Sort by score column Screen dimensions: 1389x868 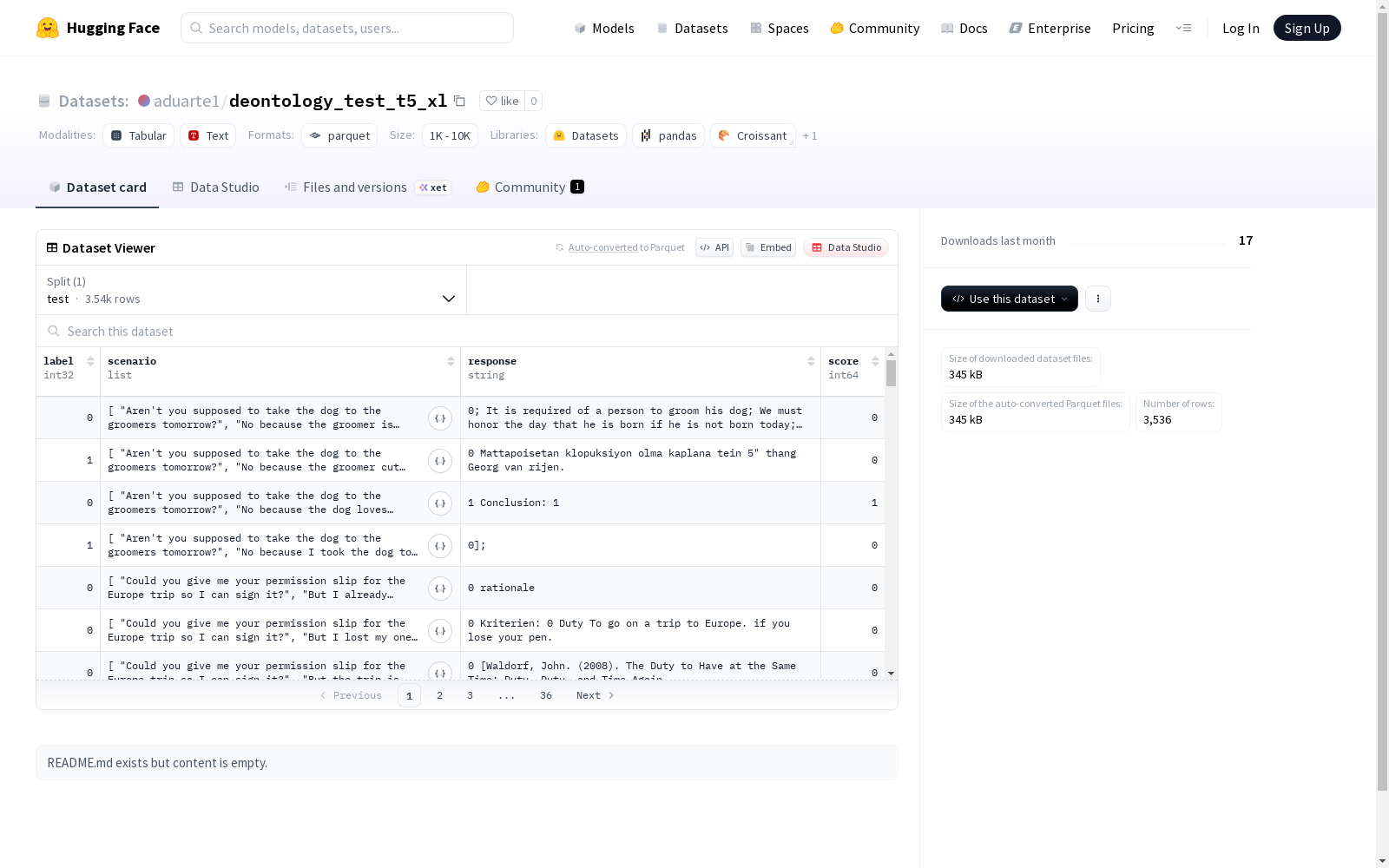coord(875,361)
